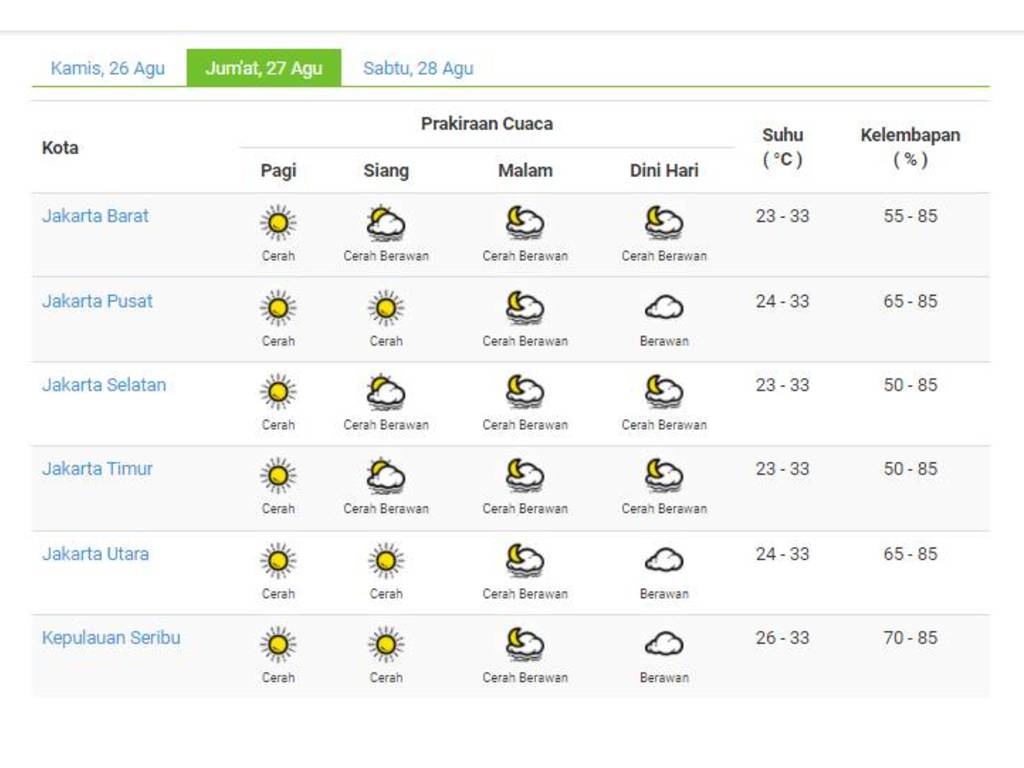Click Jakarta Pusat night weather icon
This screenshot has height=768, width=1024.
click(524, 307)
